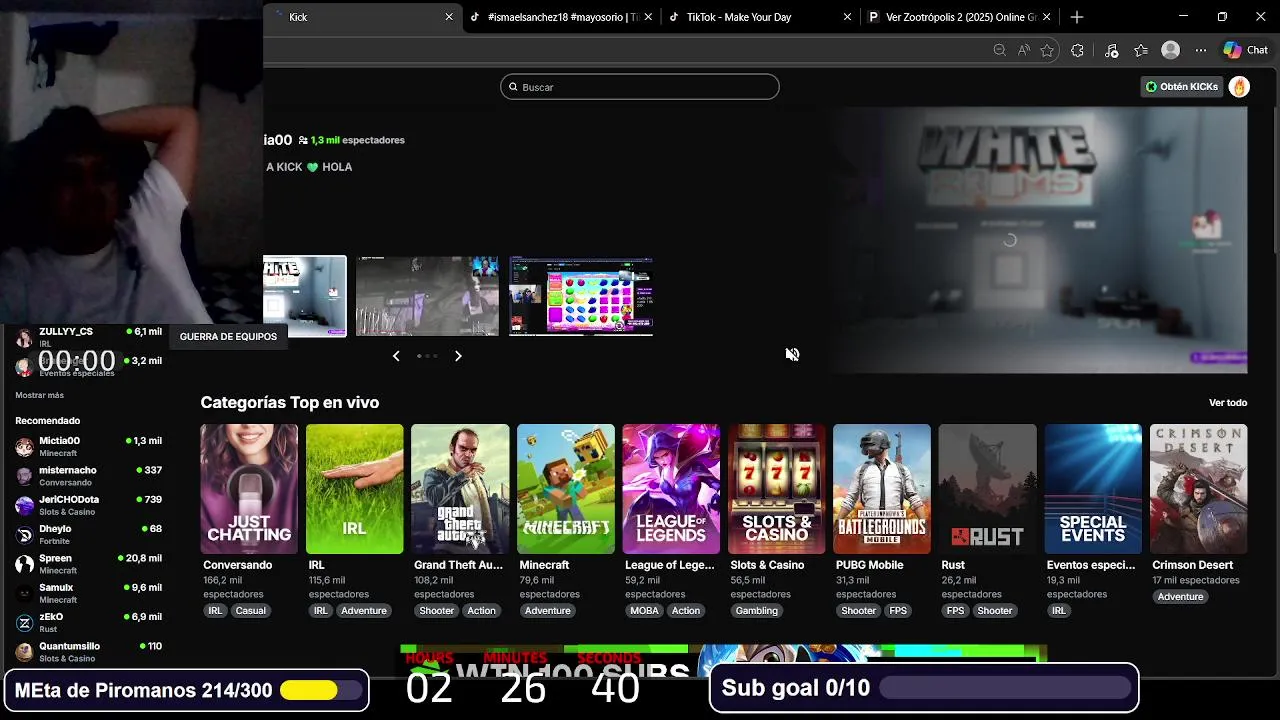Click the FPS tag under PUBG Mobile
This screenshot has height=720, width=1280.
tap(898, 611)
